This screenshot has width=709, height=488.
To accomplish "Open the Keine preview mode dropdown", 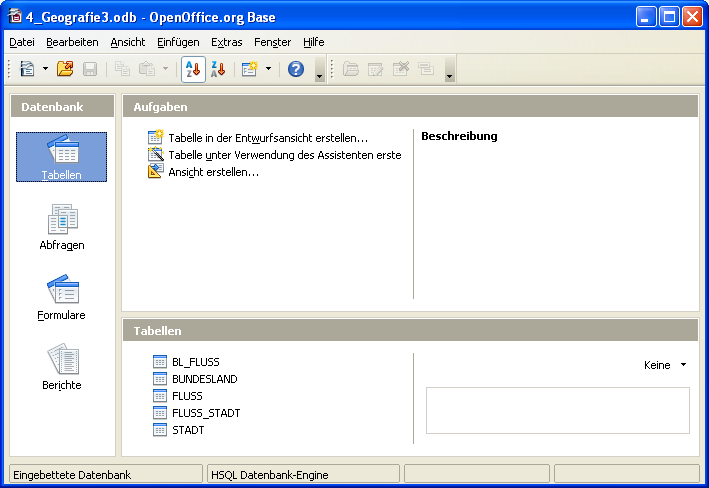I will (x=666, y=366).
